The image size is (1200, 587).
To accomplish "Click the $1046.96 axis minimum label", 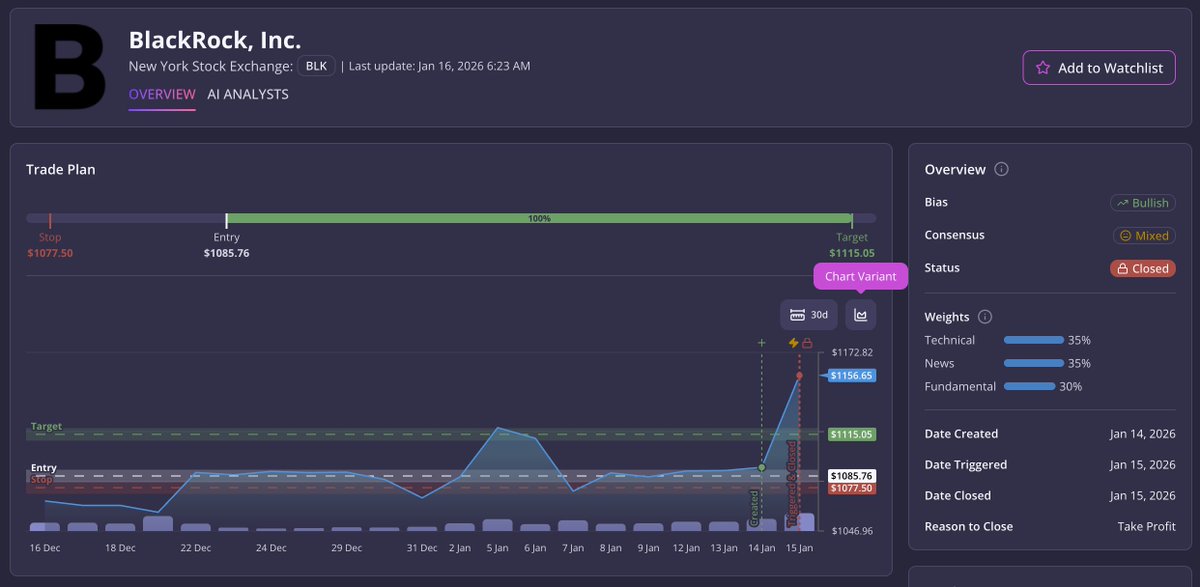I will (x=853, y=531).
